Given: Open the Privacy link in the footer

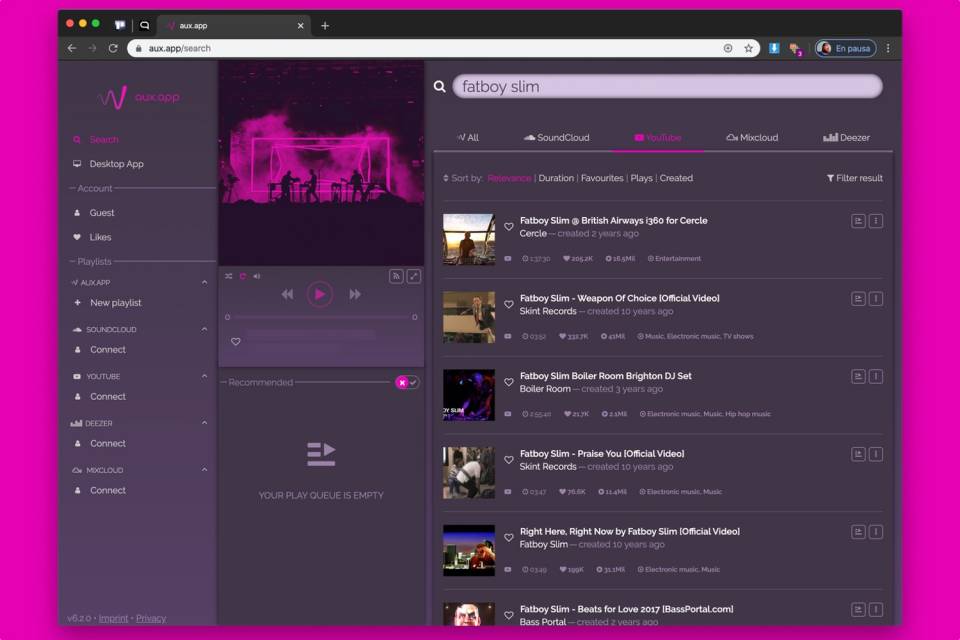Looking at the screenshot, I should pyautogui.click(x=151, y=619).
